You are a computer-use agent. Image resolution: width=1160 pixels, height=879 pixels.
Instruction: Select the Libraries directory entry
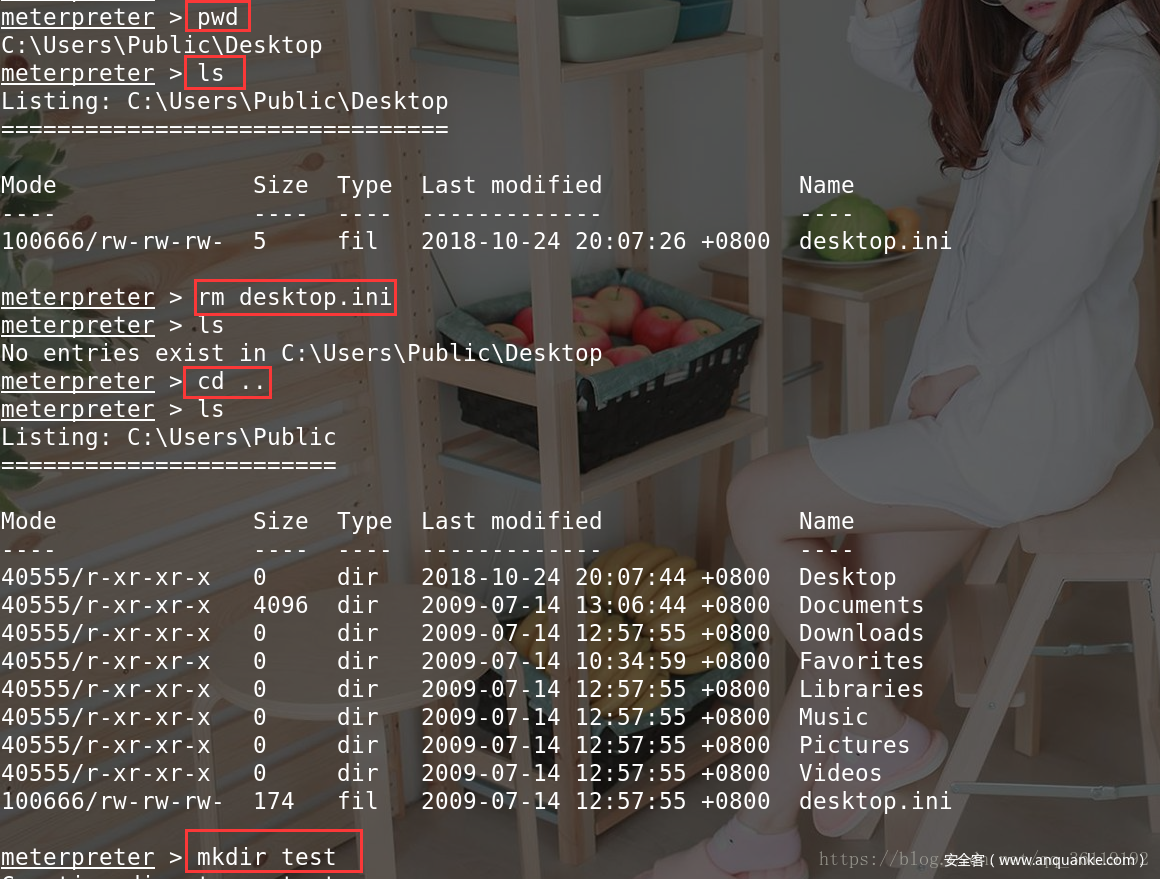pos(861,690)
